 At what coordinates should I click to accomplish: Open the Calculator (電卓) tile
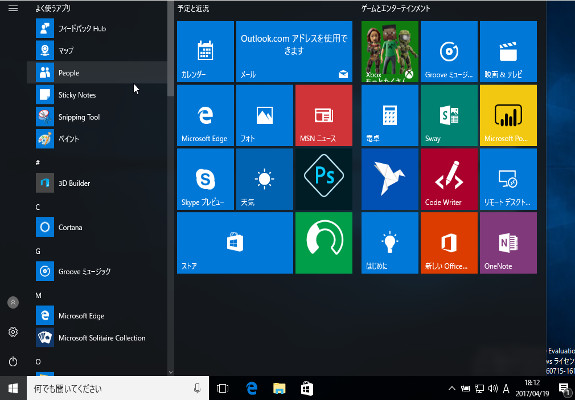[x=390, y=115]
